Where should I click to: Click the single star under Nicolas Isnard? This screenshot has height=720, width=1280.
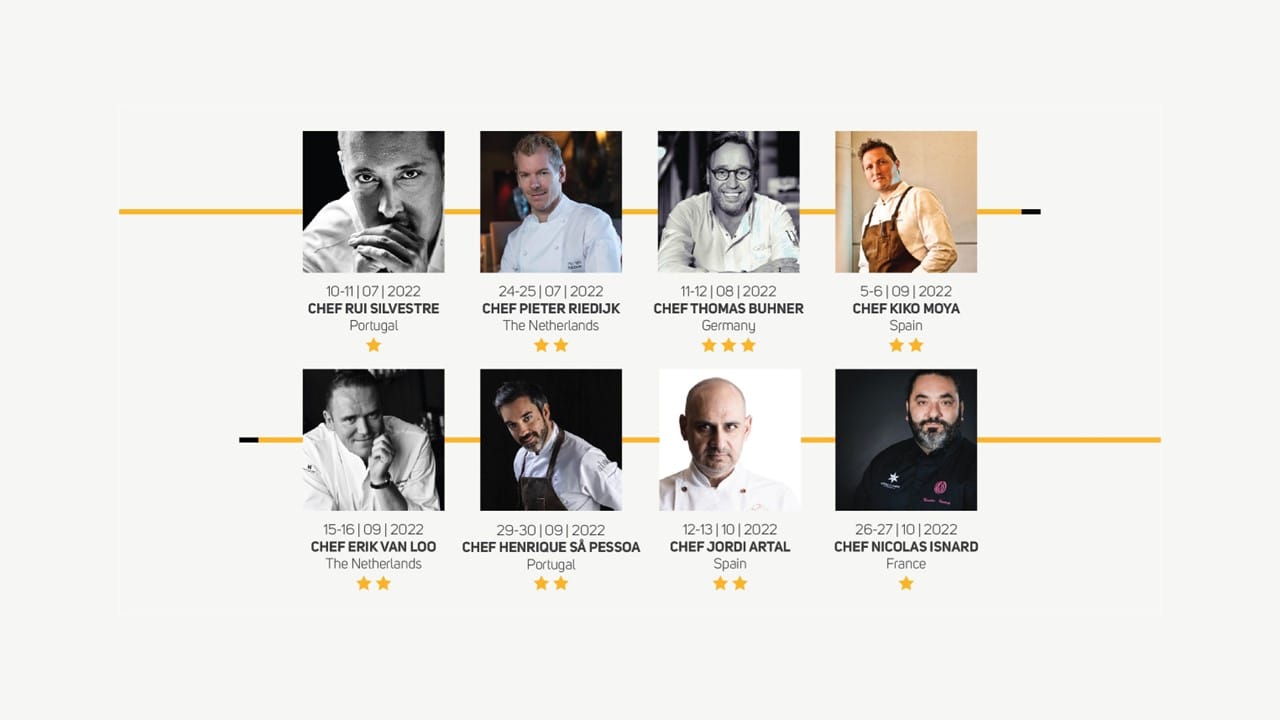[906, 583]
